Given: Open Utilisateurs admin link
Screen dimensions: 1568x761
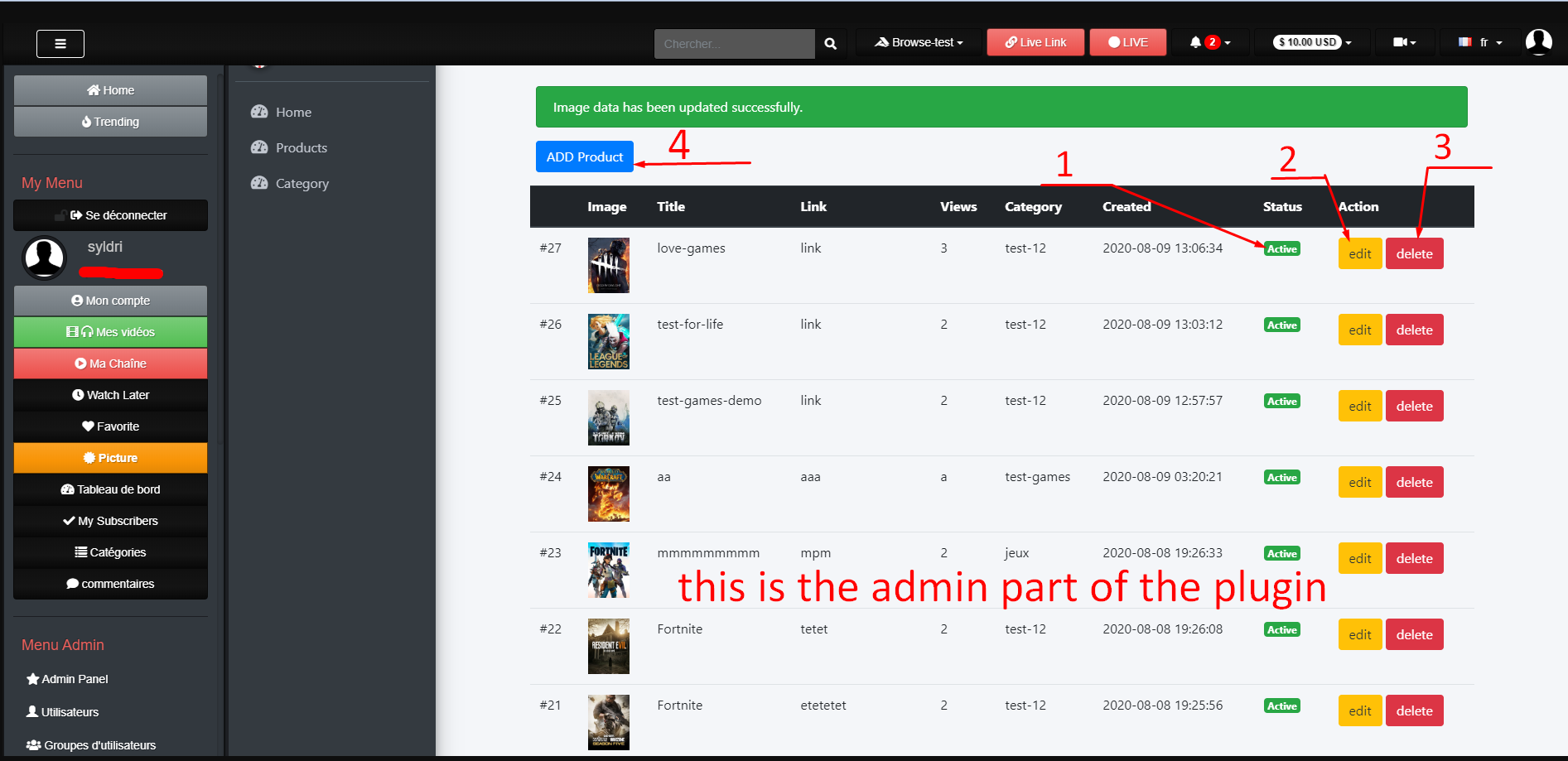Looking at the screenshot, I should coord(62,712).
